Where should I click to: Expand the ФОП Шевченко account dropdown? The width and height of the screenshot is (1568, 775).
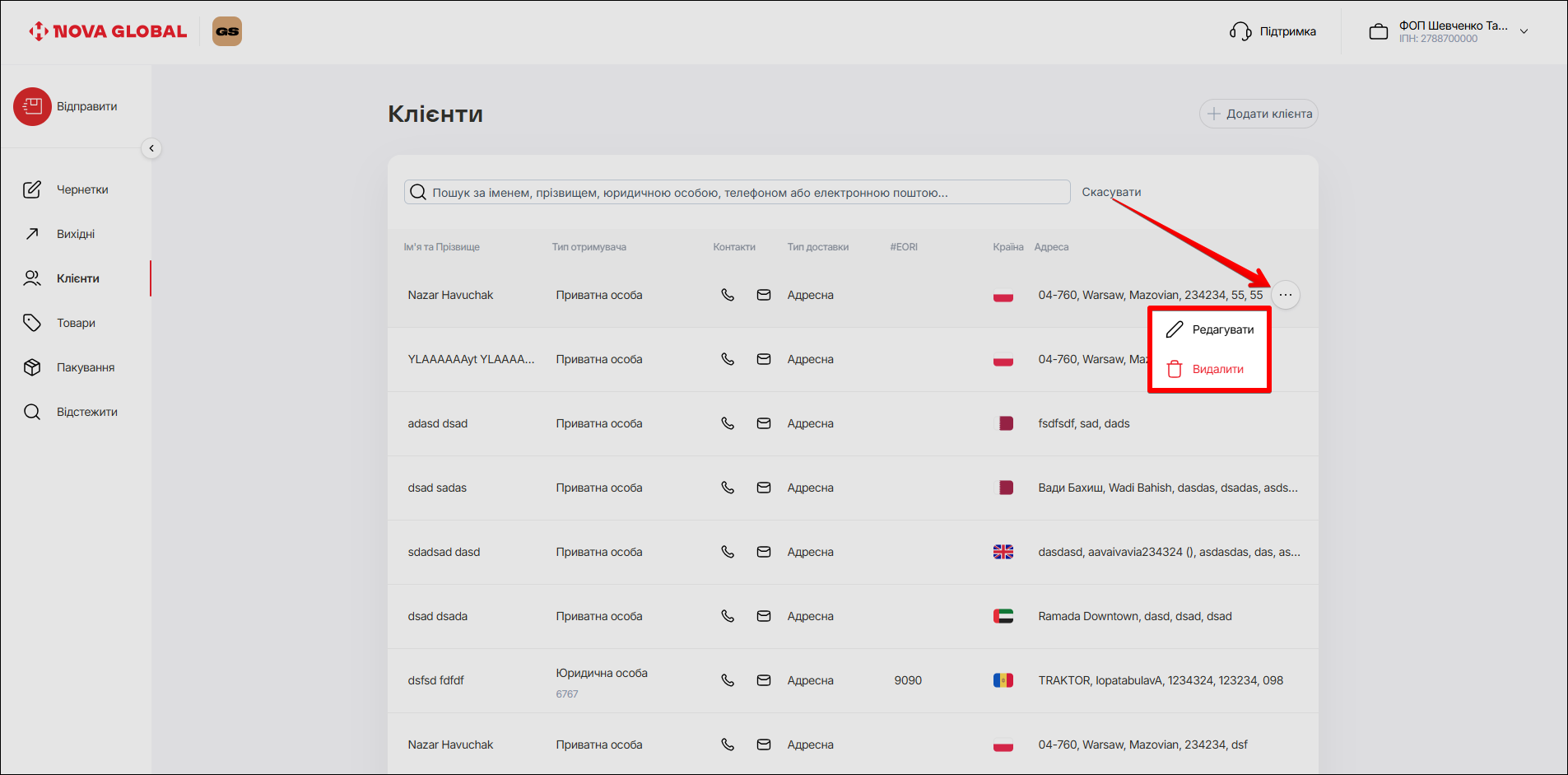click(1524, 31)
